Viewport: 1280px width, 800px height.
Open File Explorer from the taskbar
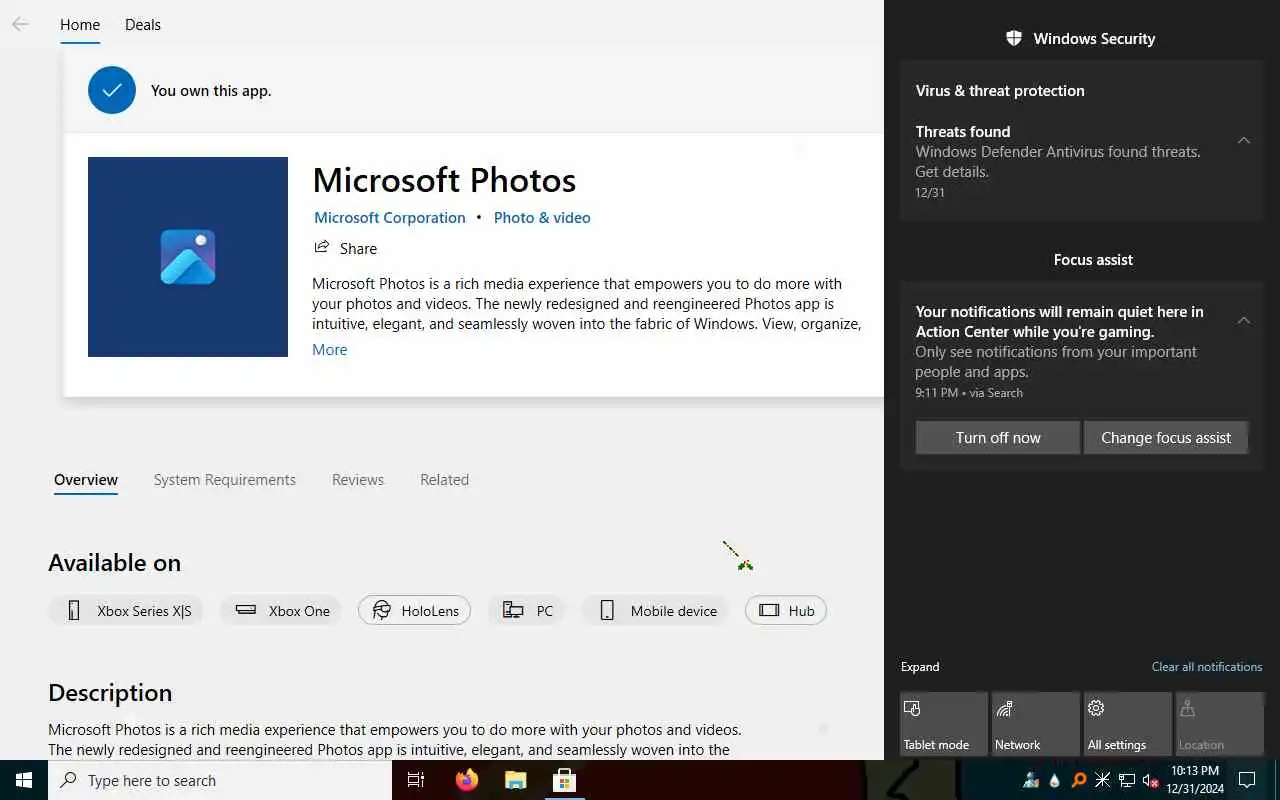(515, 780)
